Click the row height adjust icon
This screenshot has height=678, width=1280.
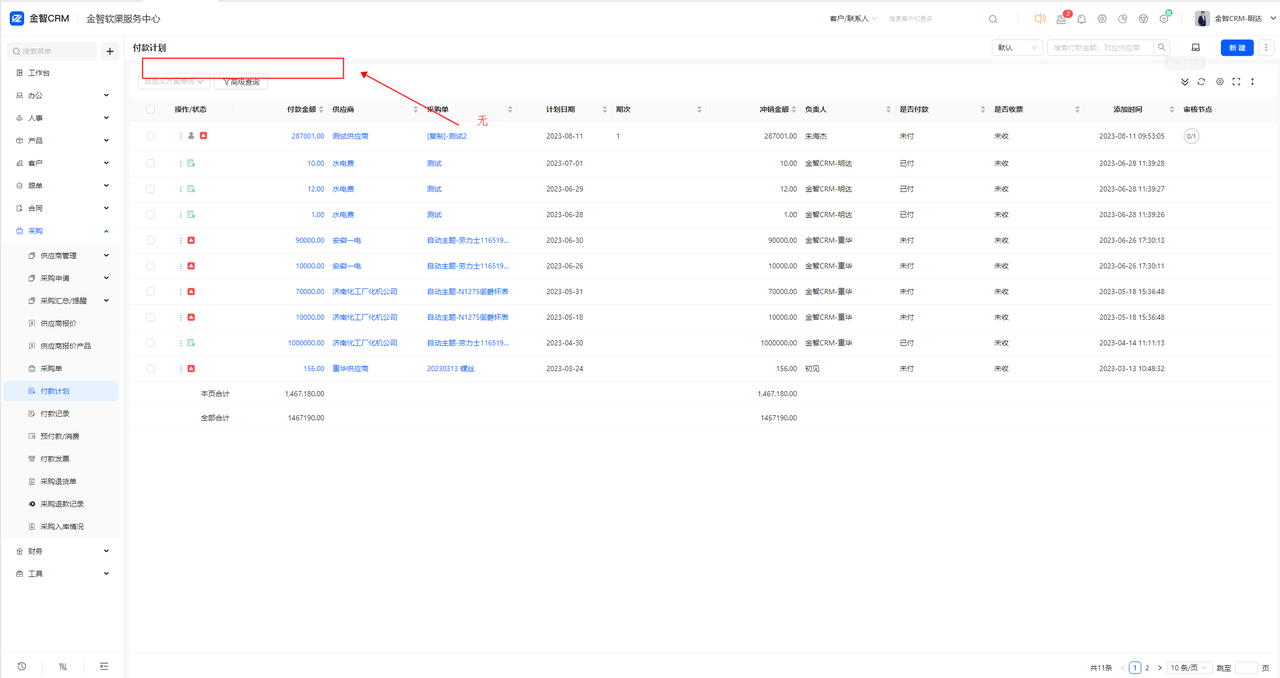(x=1253, y=82)
